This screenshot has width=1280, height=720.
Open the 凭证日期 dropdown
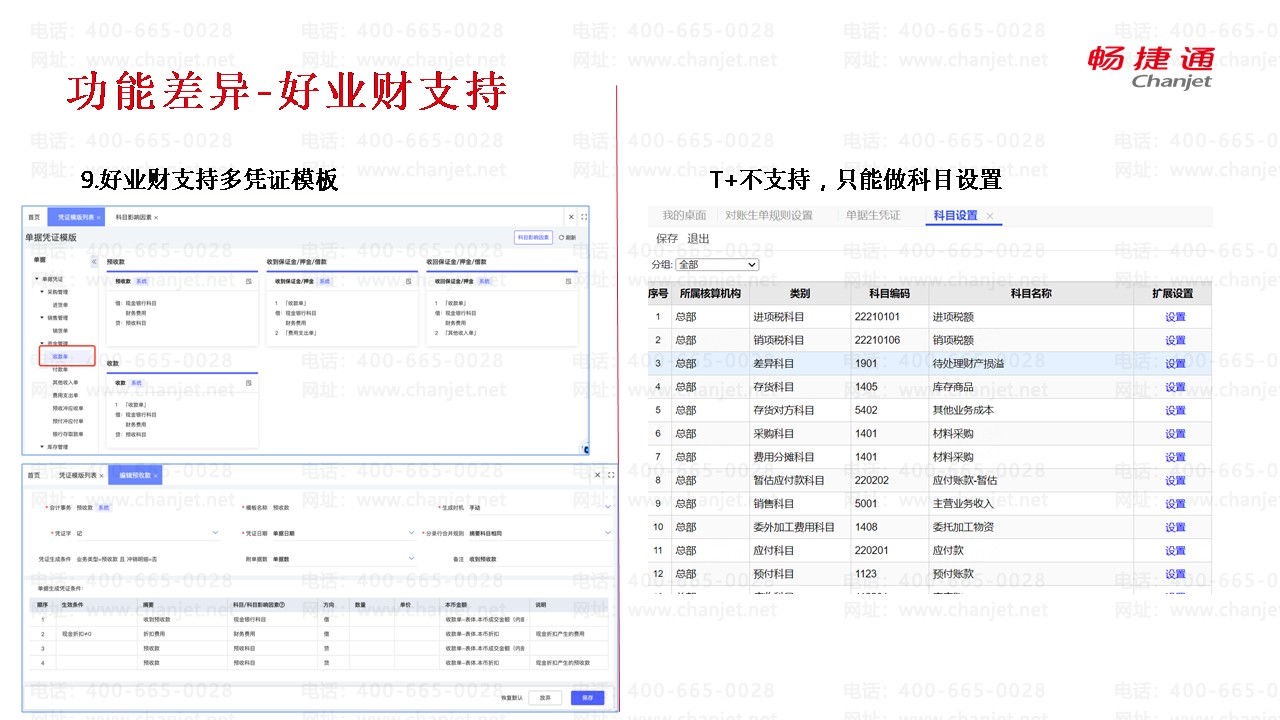(343, 533)
